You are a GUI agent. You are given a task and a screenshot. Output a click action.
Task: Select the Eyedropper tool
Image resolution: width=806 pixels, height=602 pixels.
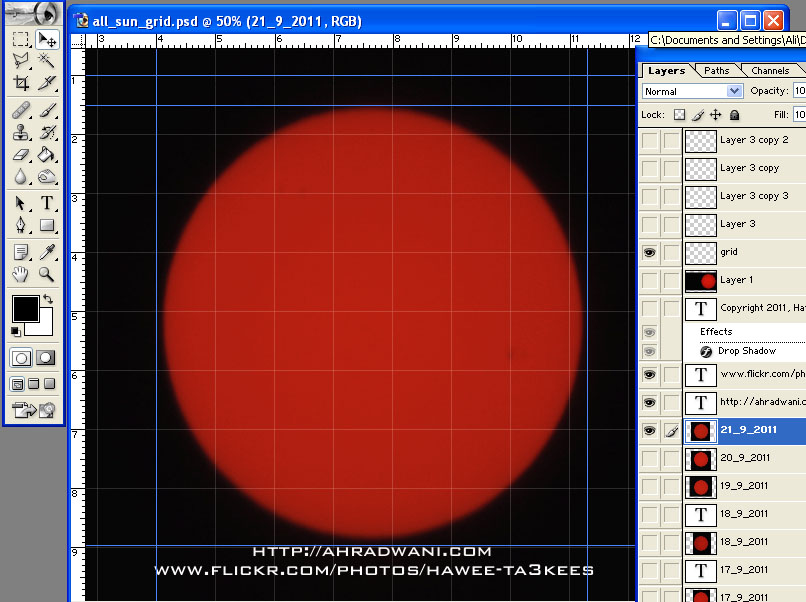pyautogui.click(x=47, y=252)
